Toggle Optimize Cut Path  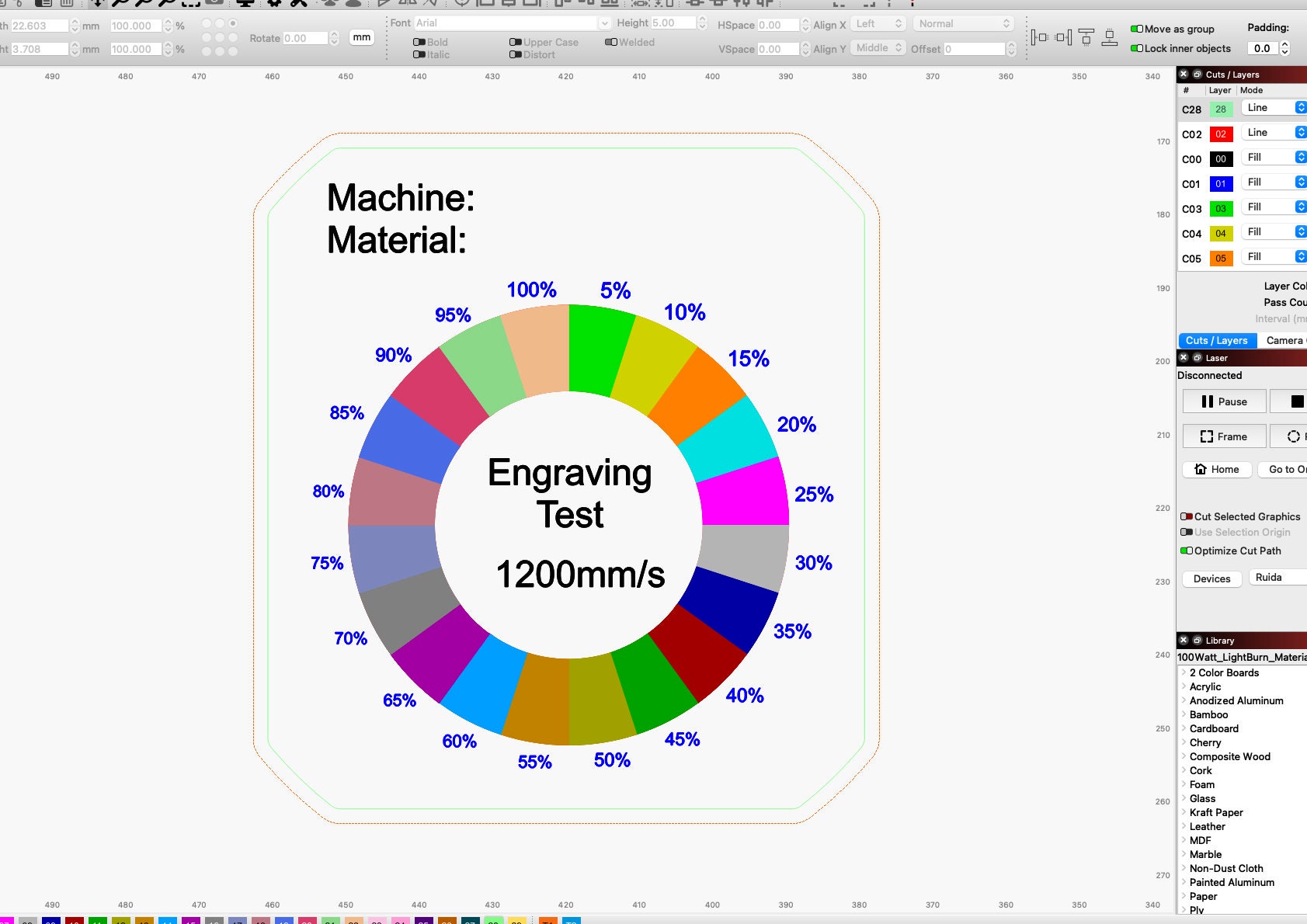click(1186, 551)
